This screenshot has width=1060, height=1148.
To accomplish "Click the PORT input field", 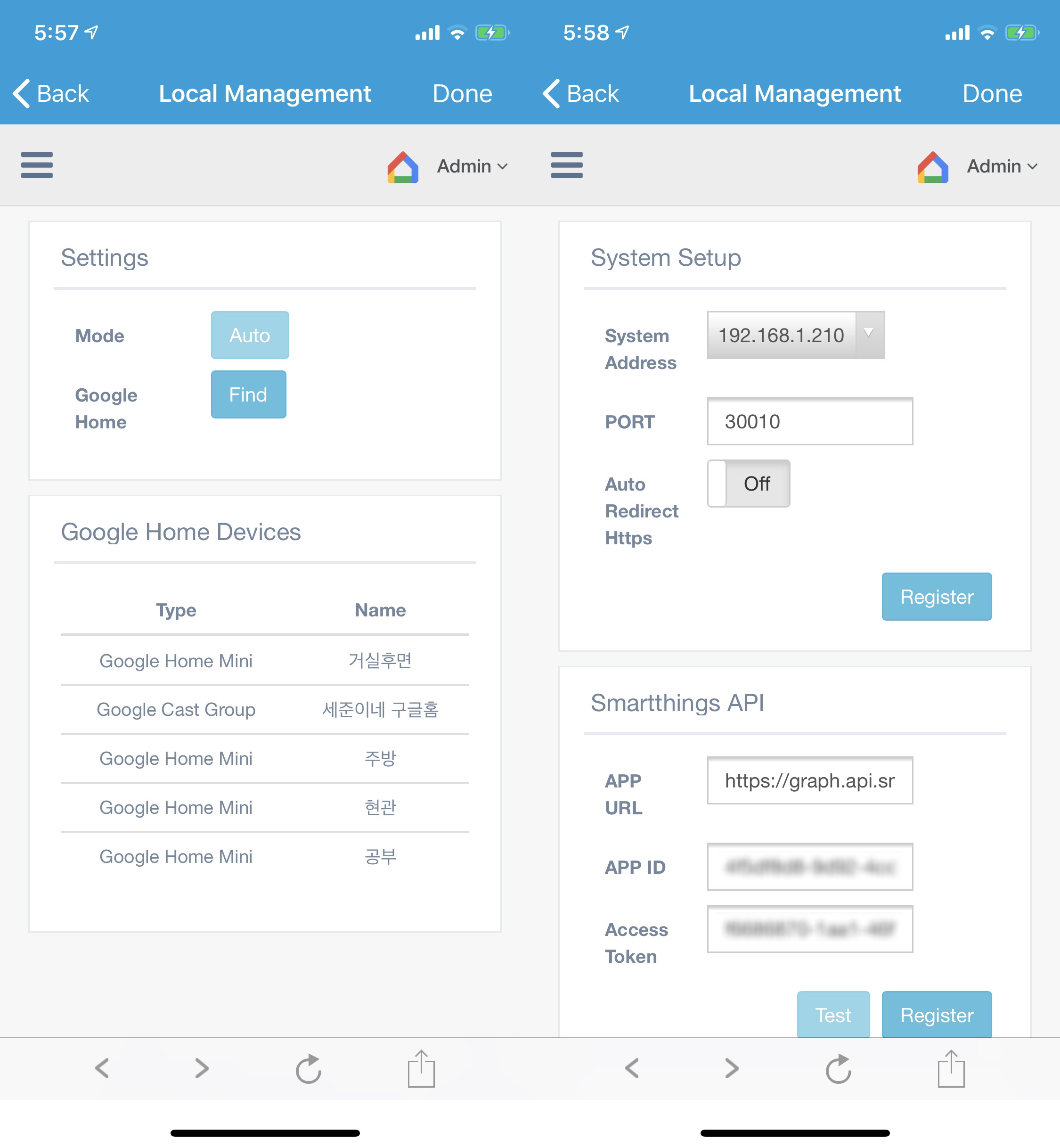I will [809, 422].
